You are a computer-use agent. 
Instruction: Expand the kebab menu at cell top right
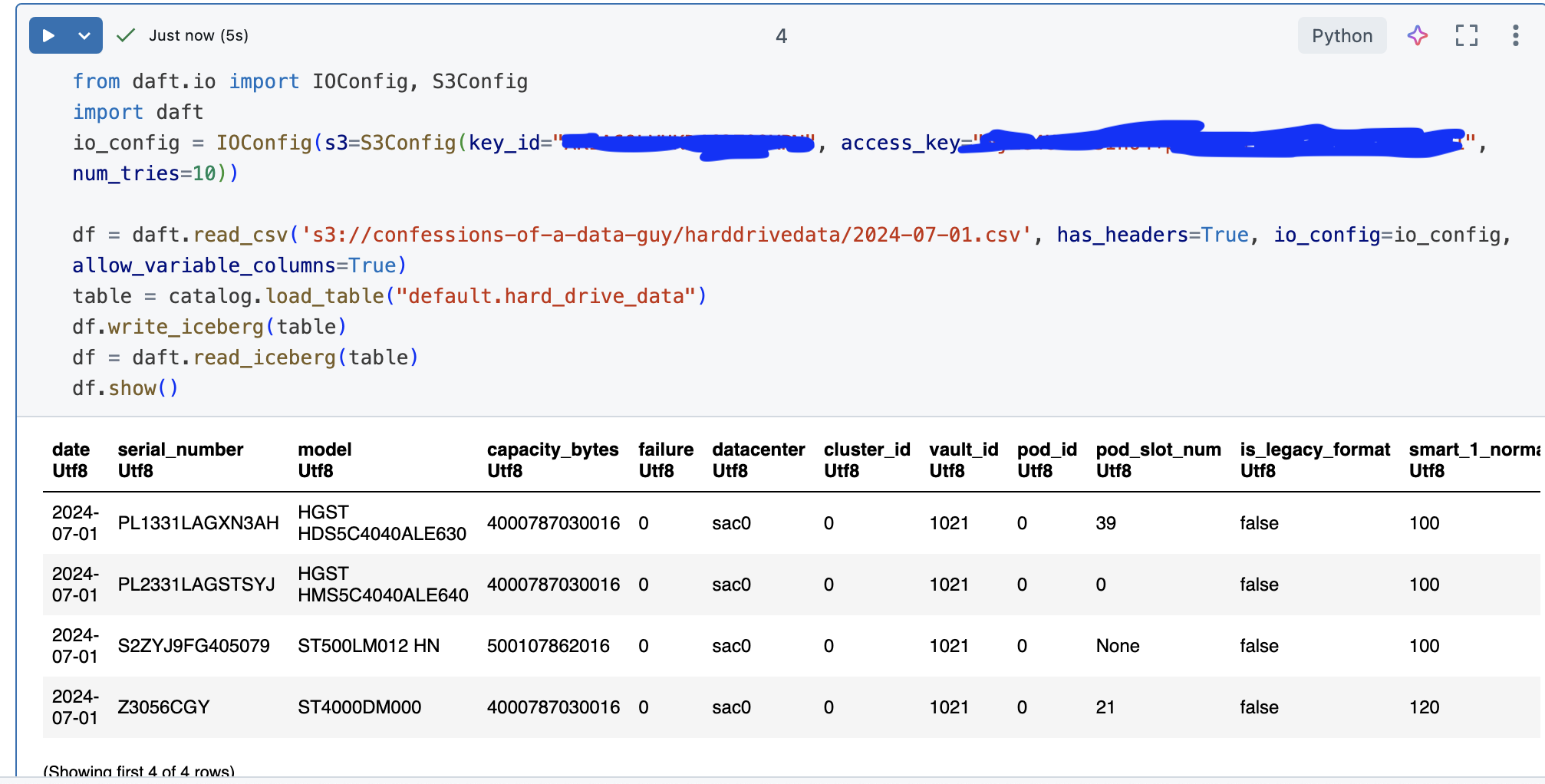pos(1514,35)
